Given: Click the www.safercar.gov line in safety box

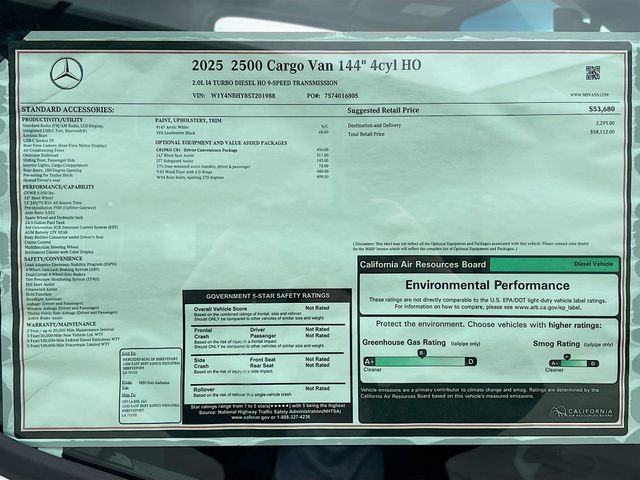Looking at the screenshot, I should (270, 418).
